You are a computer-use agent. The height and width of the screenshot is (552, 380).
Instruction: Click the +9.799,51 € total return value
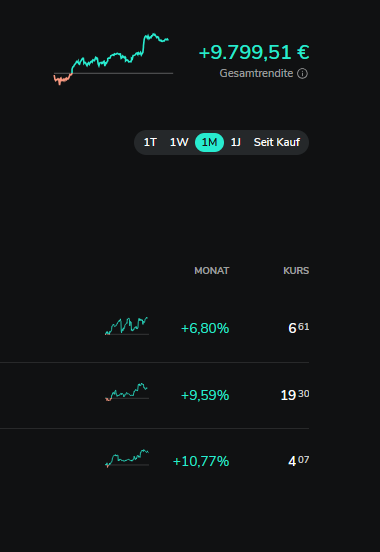pyautogui.click(x=254, y=52)
